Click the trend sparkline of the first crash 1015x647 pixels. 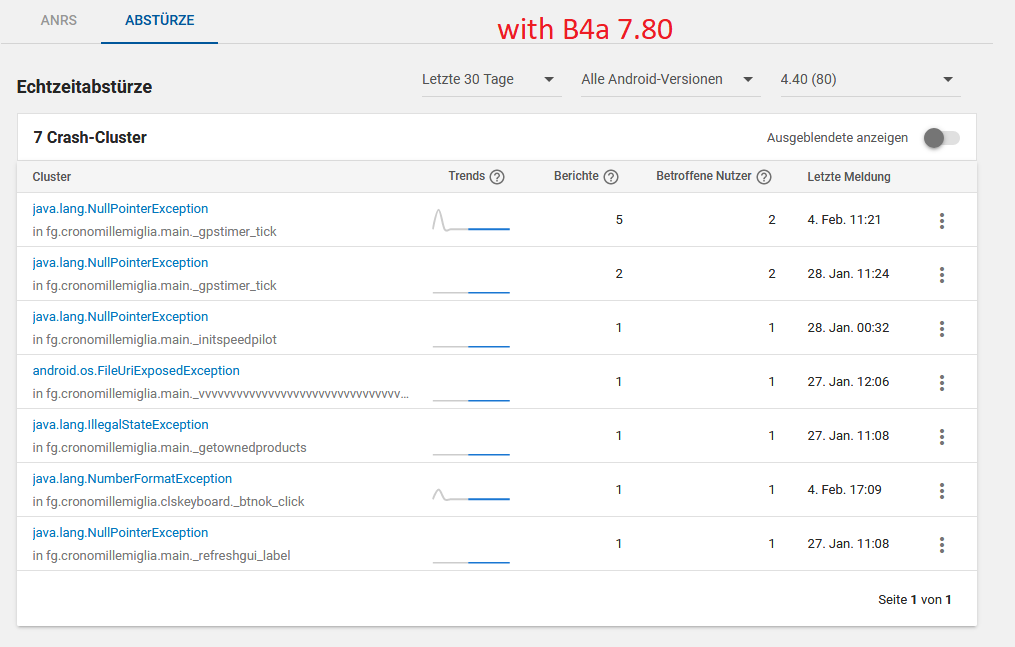(x=471, y=221)
